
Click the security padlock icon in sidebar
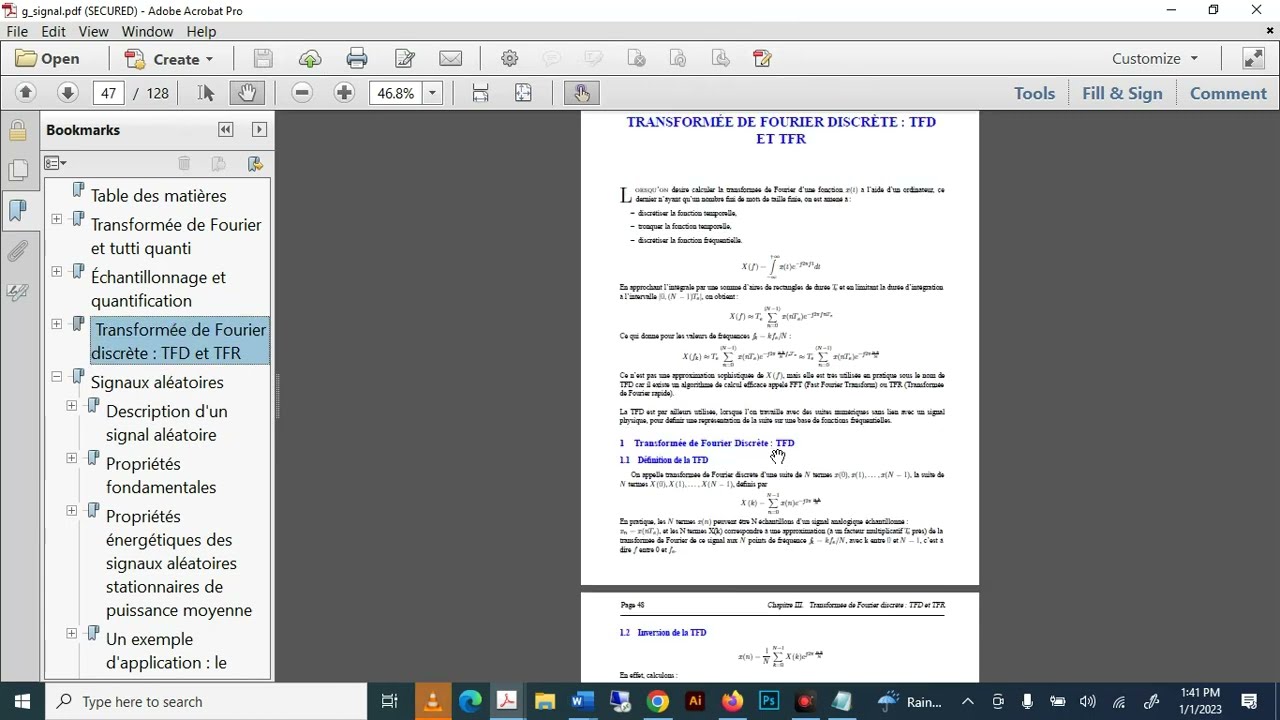pyautogui.click(x=17, y=130)
